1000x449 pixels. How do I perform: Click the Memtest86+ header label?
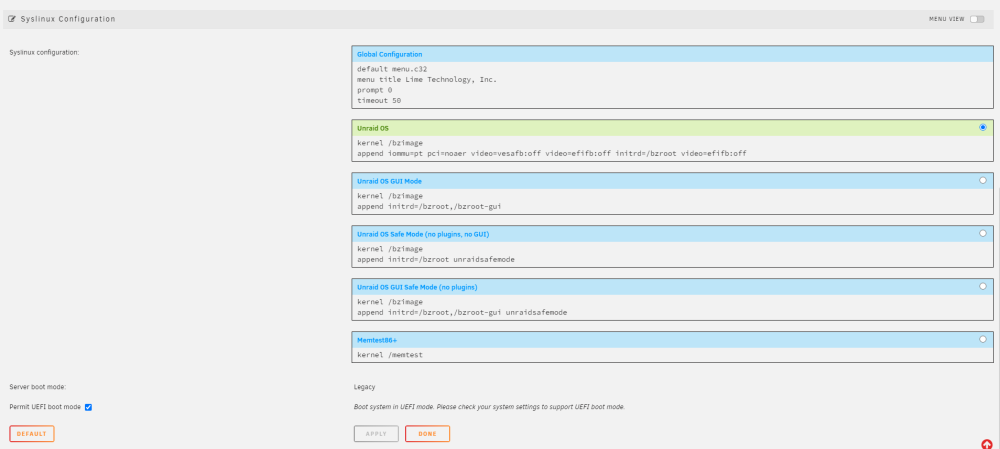click(376, 340)
